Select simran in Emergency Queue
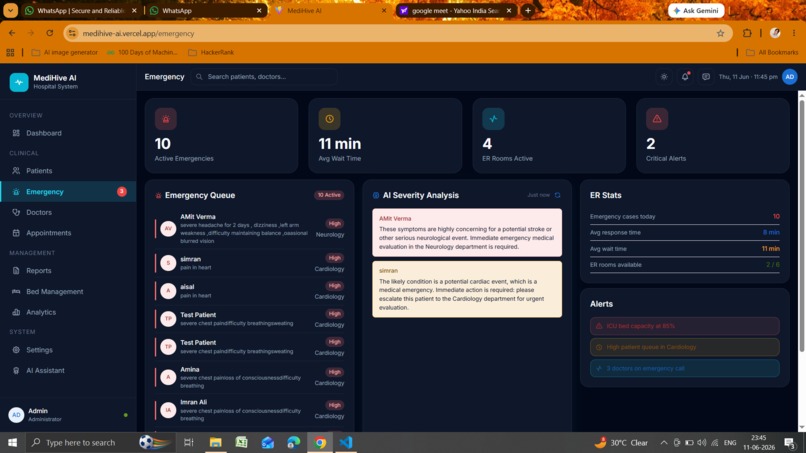Screen dimensions: 806x453 250,263
